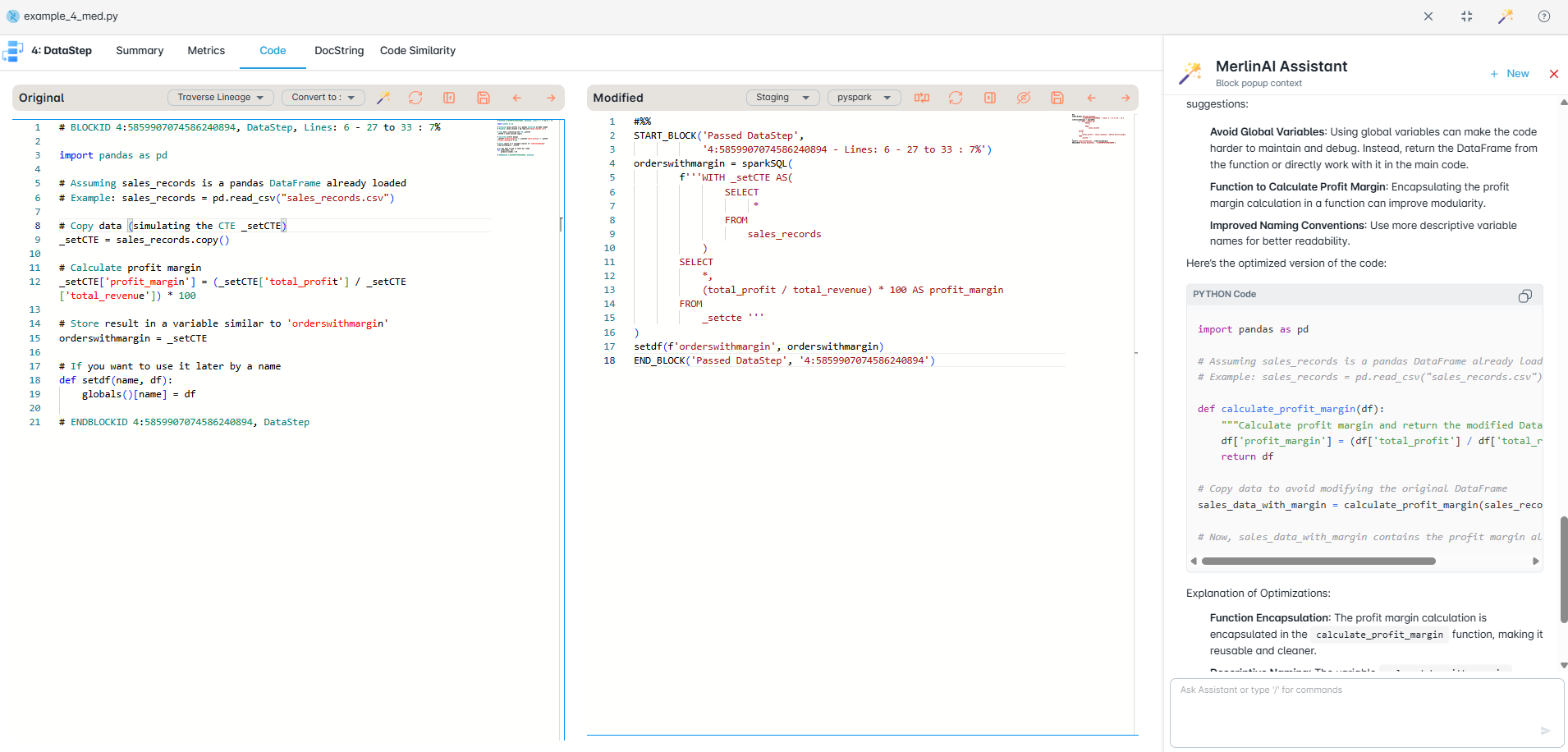Toggle diff visibility with the eye-slash icon

point(1024,98)
